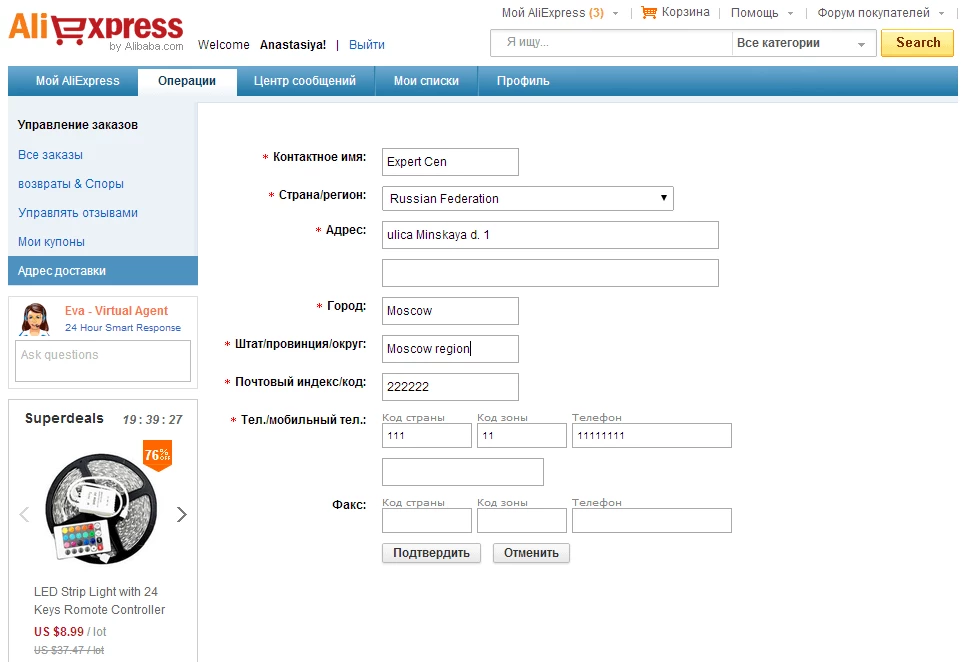
Task: Focus the Почтовый индекс postal code field
Action: pyautogui.click(x=450, y=387)
